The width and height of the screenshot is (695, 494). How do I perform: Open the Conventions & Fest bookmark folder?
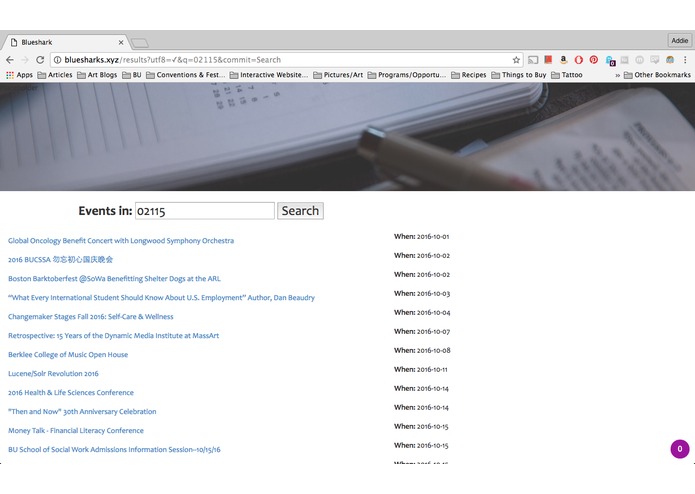click(185, 75)
